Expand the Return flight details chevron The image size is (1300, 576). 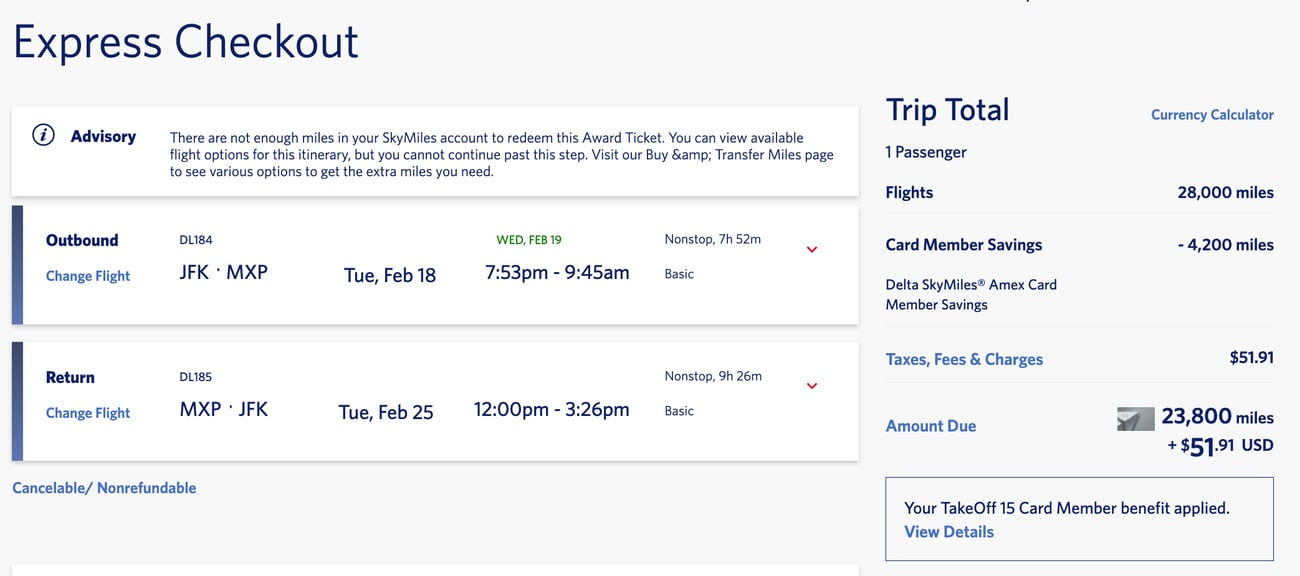coord(812,385)
